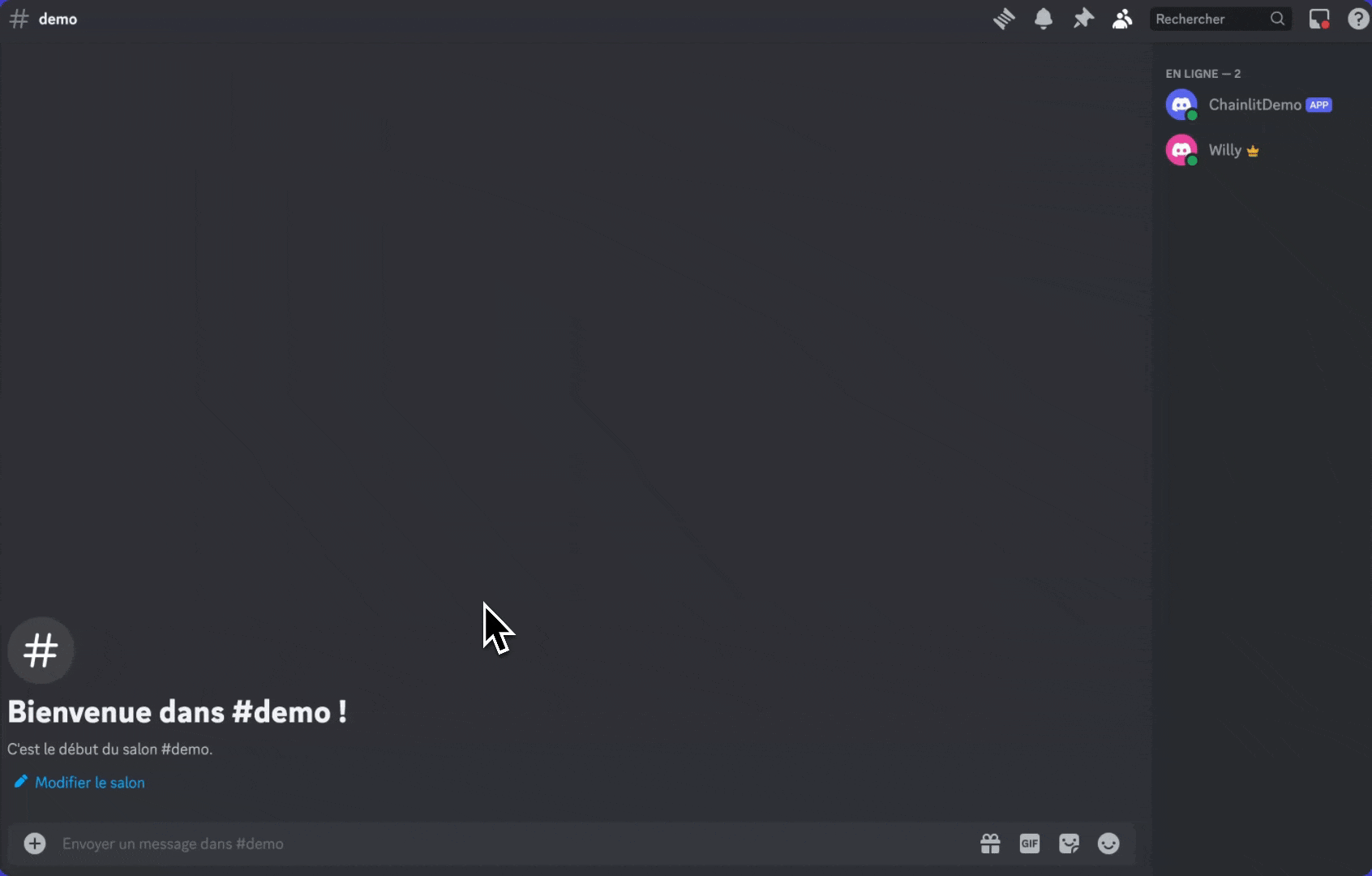Open the sticker picker icon
1372x876 pixels.
1070,844
